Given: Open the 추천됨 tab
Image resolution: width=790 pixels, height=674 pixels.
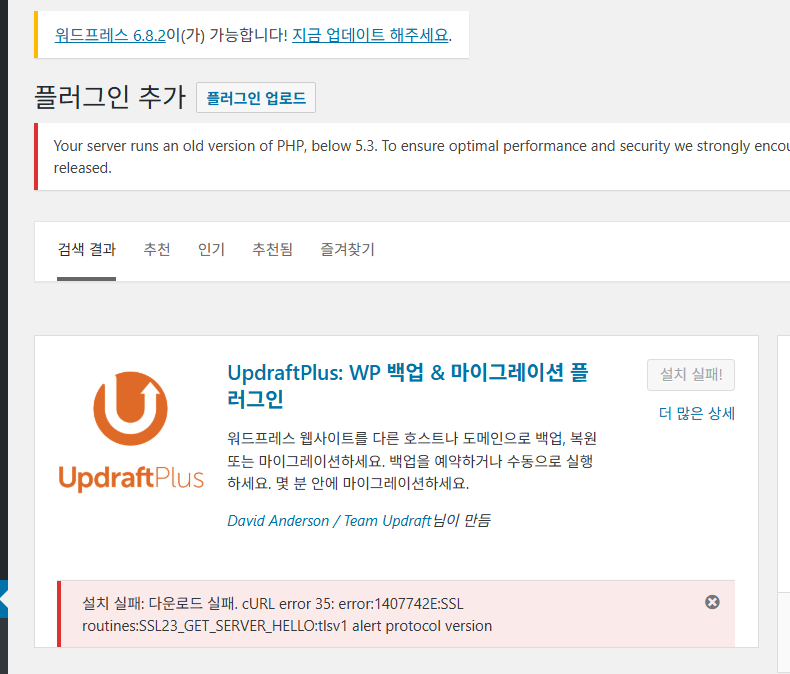Looking at the screenshot, I should pos(272,249).
